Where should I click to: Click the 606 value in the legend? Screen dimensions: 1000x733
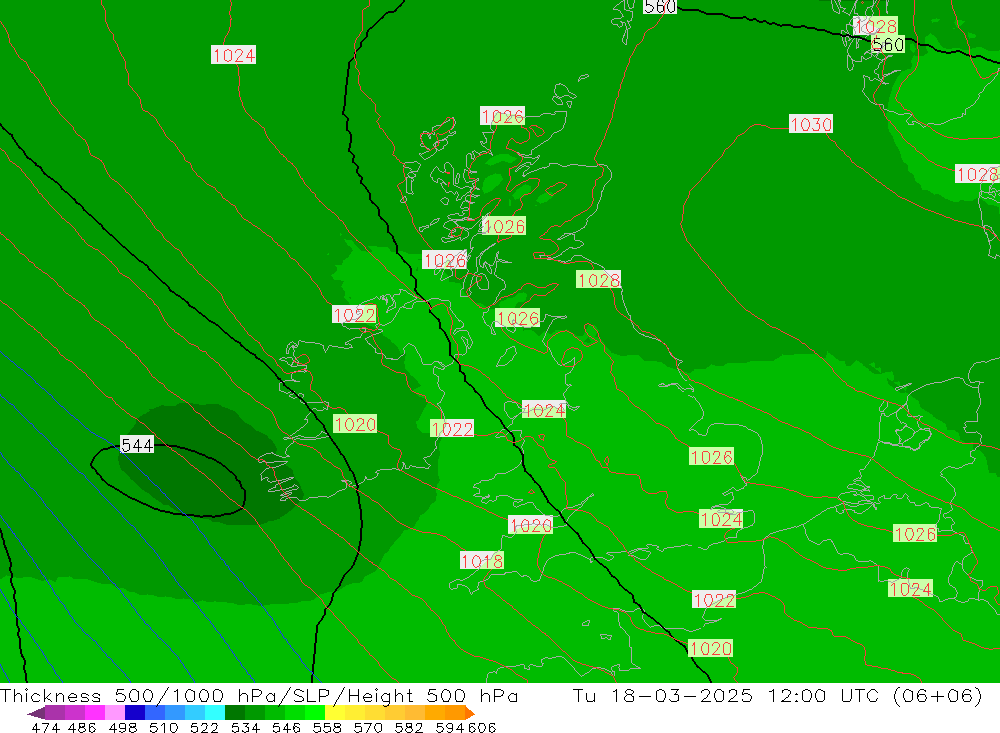481,727
